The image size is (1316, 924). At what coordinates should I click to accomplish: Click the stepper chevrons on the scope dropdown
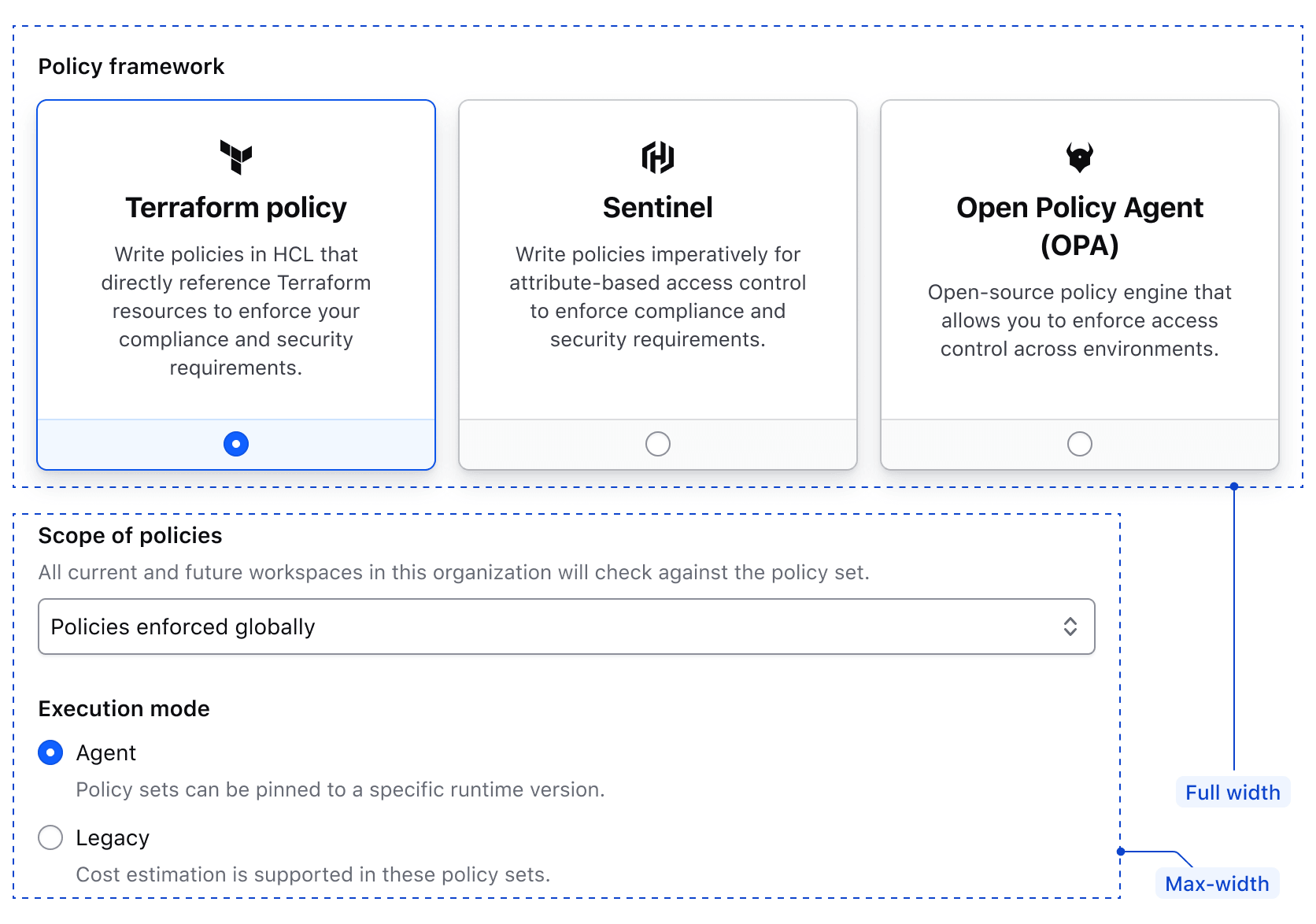coord(1071,626)
